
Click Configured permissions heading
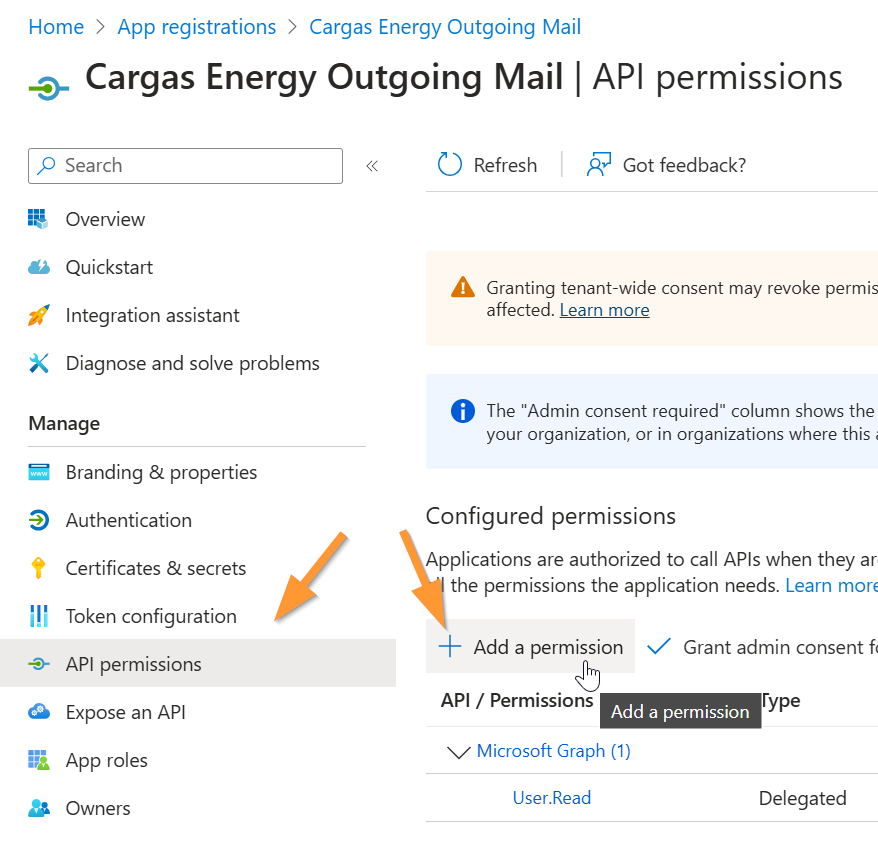click(550, 516)
